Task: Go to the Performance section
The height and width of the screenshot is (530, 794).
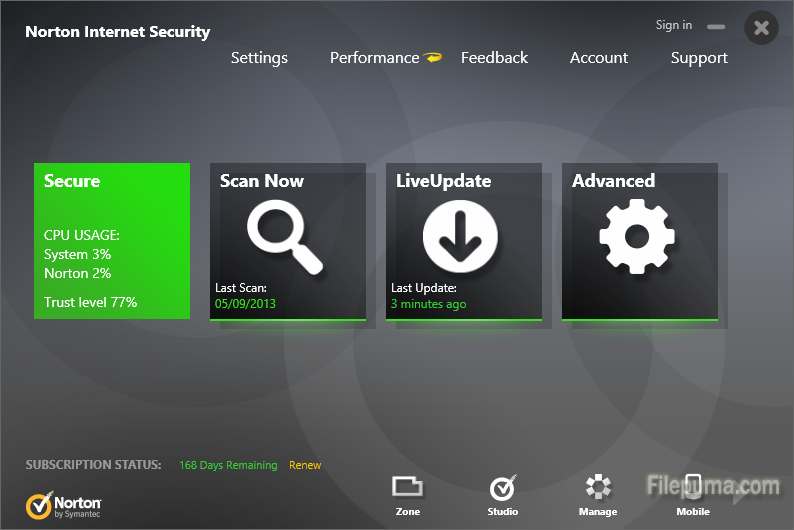Action: (x=374, y=58)
